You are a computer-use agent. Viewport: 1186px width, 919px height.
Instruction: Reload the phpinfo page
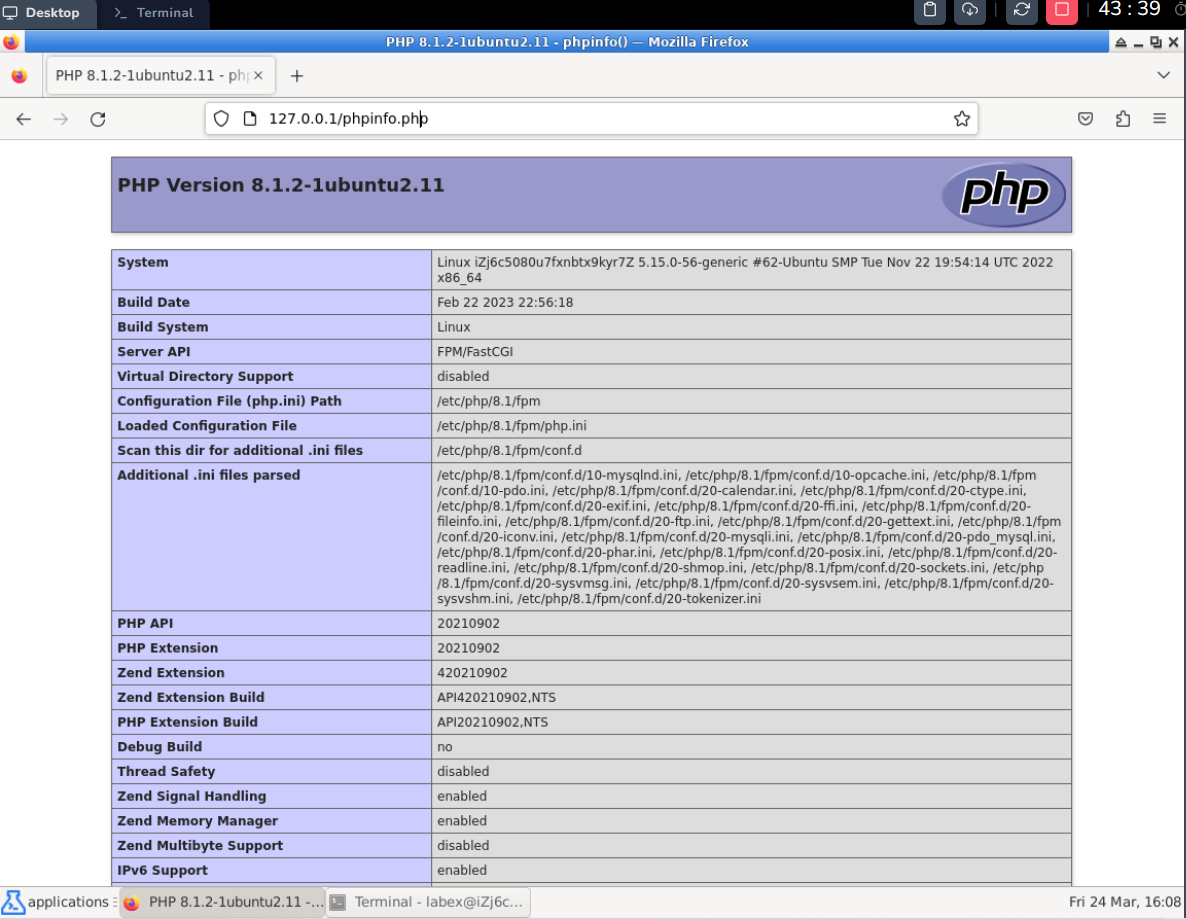pos(98,118)
